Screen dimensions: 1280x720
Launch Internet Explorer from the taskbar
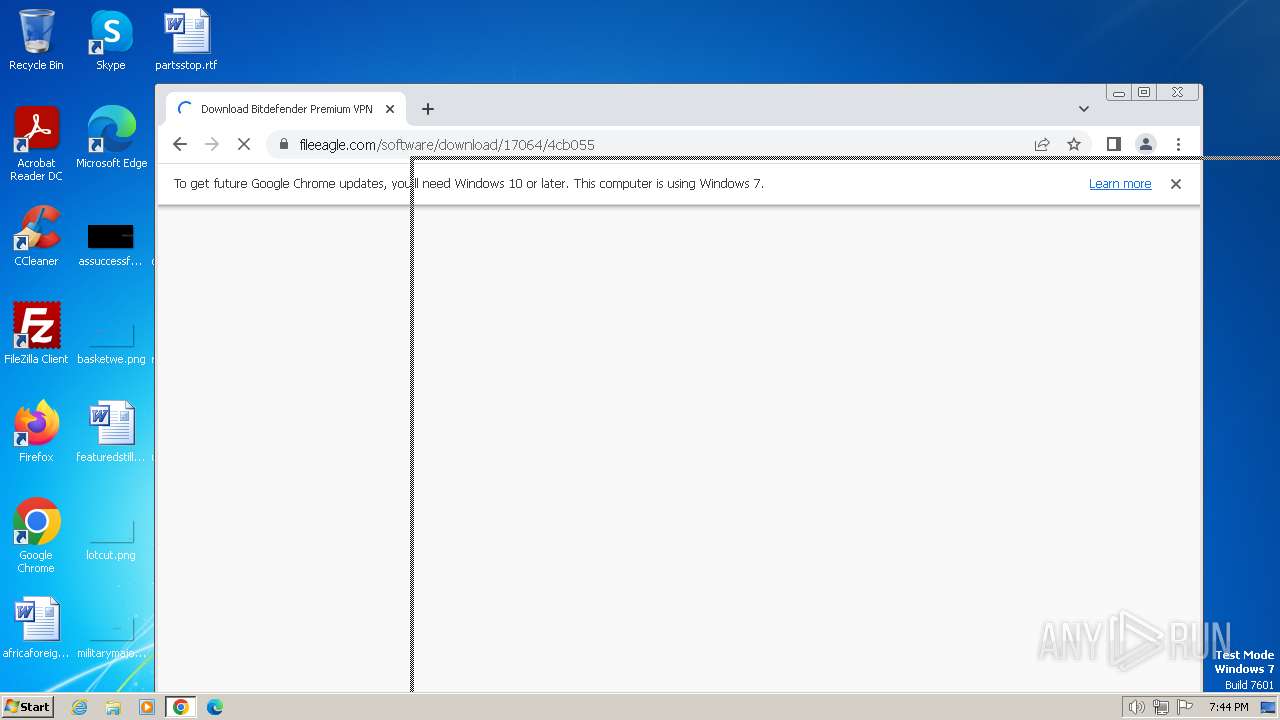[80, 707]
